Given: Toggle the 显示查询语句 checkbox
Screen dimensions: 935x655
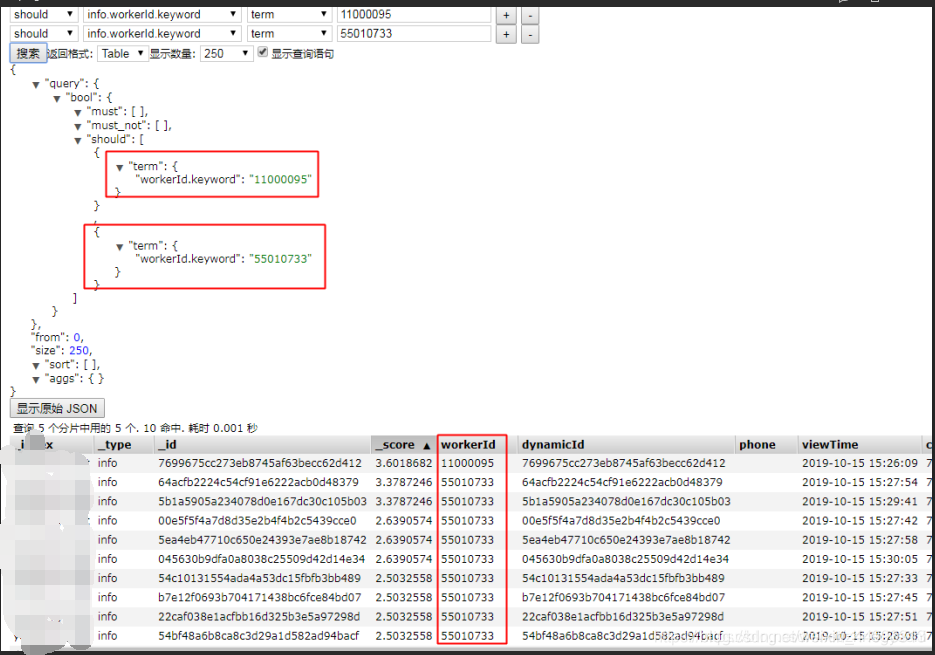Looking at the screenshot, I should point(263,52).
